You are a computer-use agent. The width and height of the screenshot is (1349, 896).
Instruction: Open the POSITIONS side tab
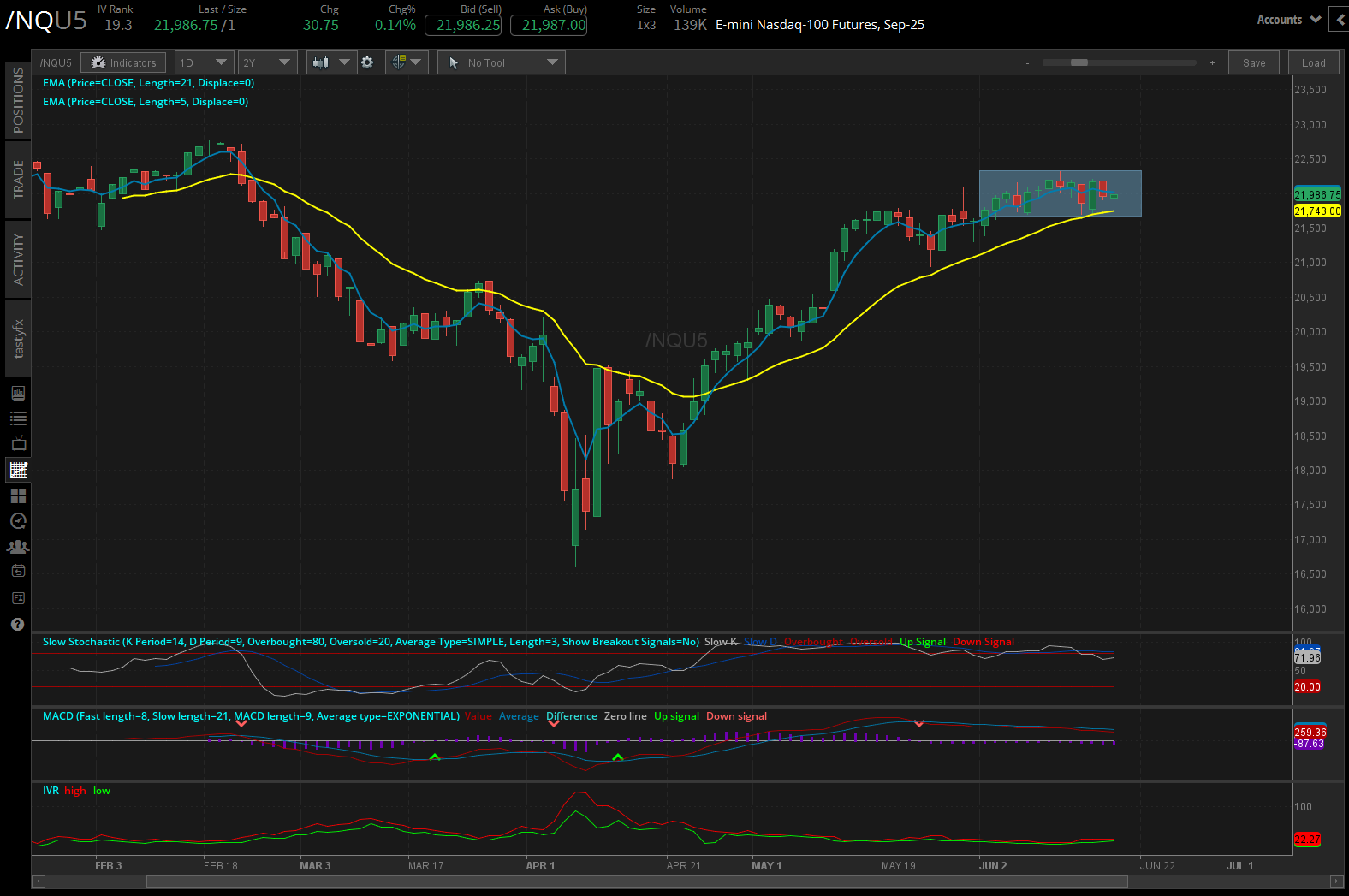[18, 100]
